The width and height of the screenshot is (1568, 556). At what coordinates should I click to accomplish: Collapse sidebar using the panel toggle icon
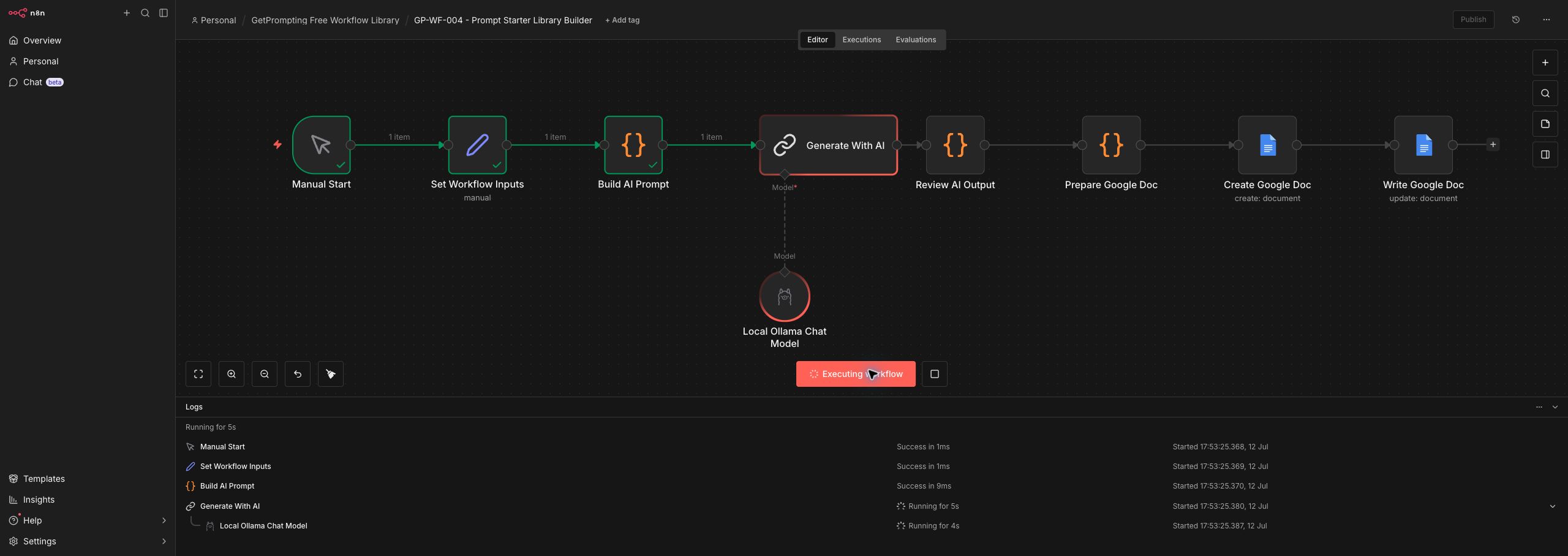[164, 13]
